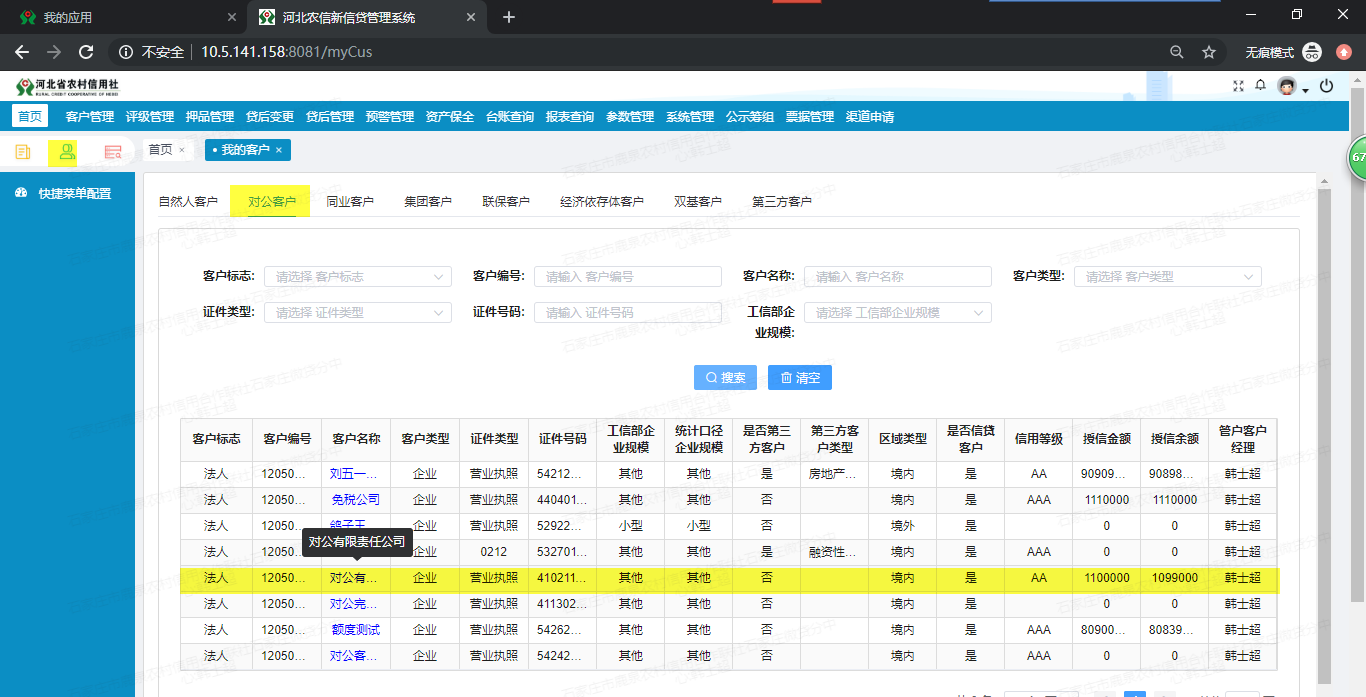Open the 工信部企业规模 dropdown
1366x697 pixels.
897,312
